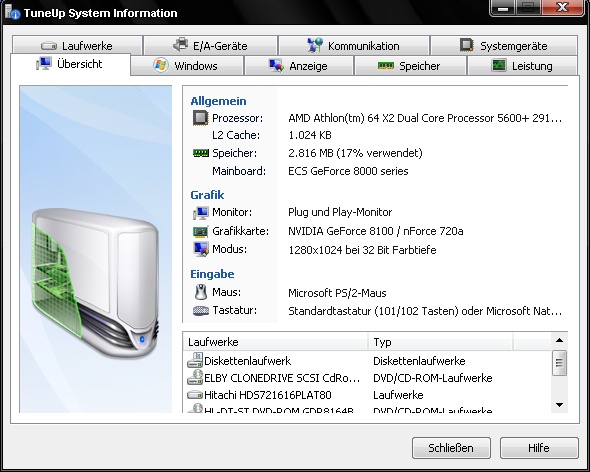Click the chip icon on Systemgeräte tab
The image size is (590, 472).
(467, 45)
